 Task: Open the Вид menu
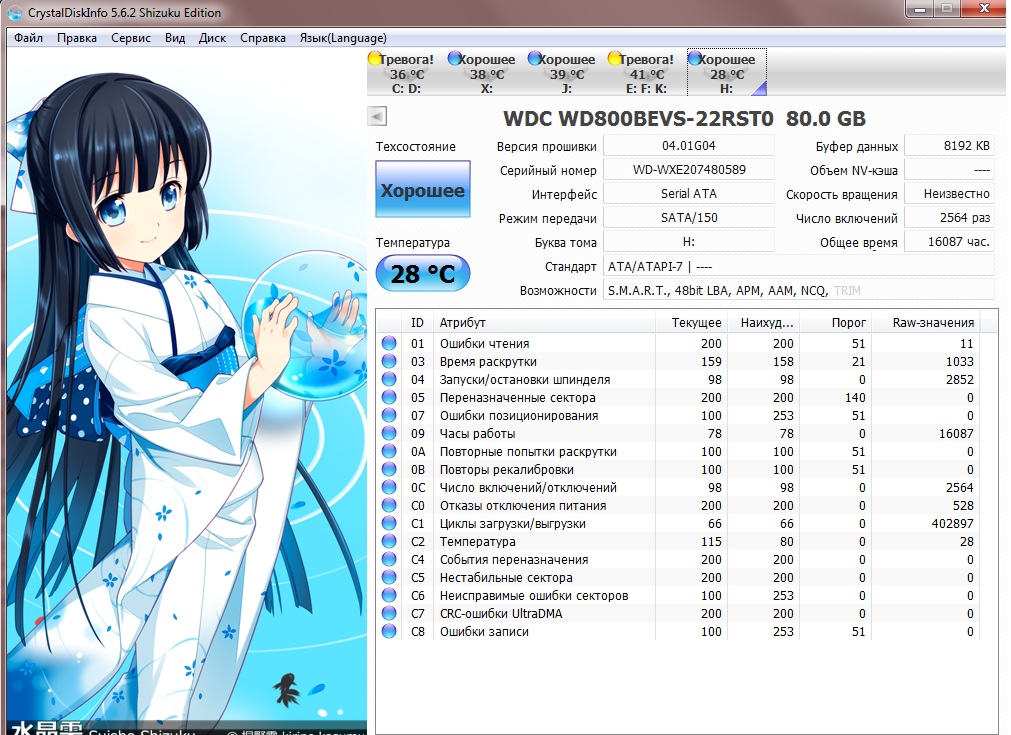175,38
